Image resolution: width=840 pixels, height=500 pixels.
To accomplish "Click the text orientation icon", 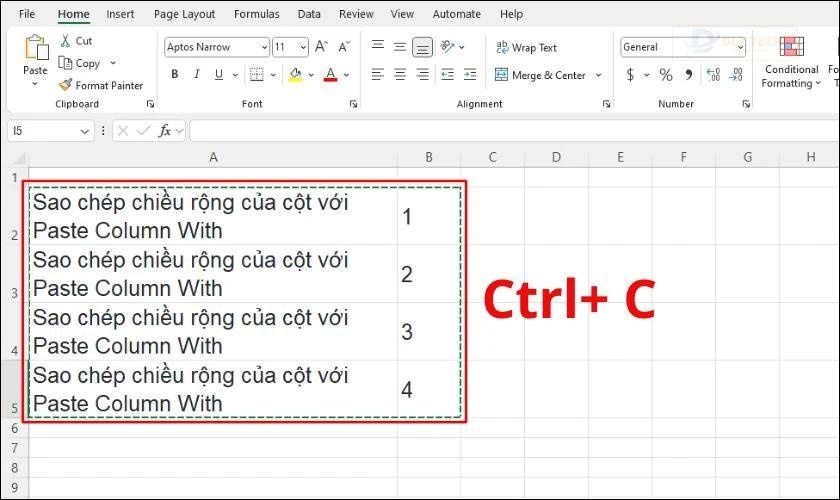I will pyautogui.click(x=448, y=47).
